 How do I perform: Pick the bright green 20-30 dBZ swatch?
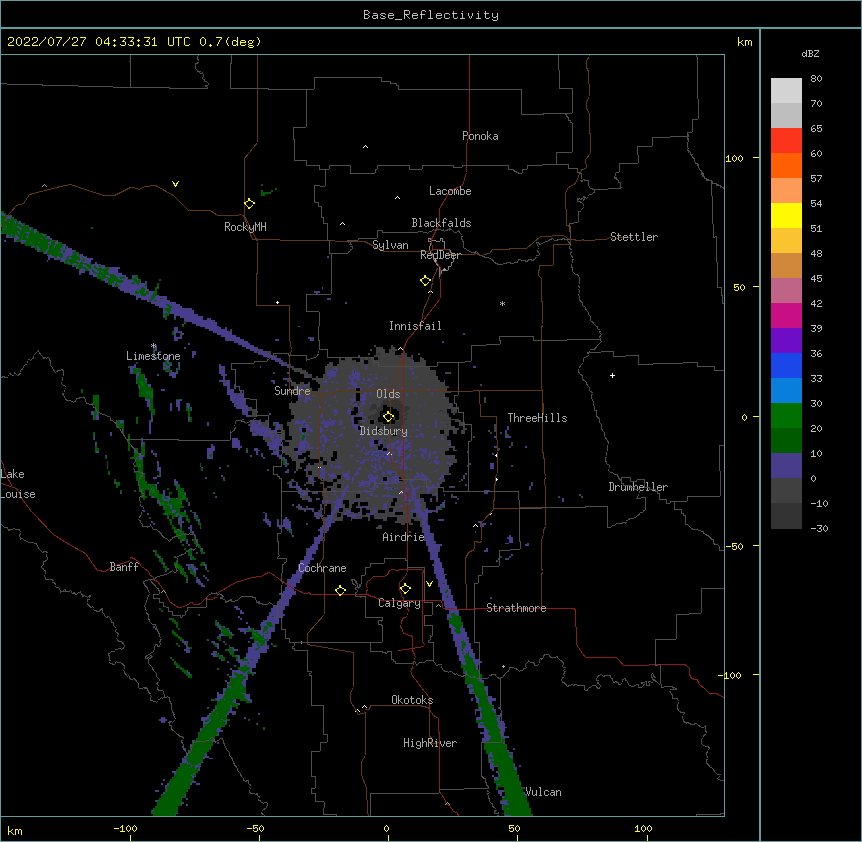tap(786, 416)
